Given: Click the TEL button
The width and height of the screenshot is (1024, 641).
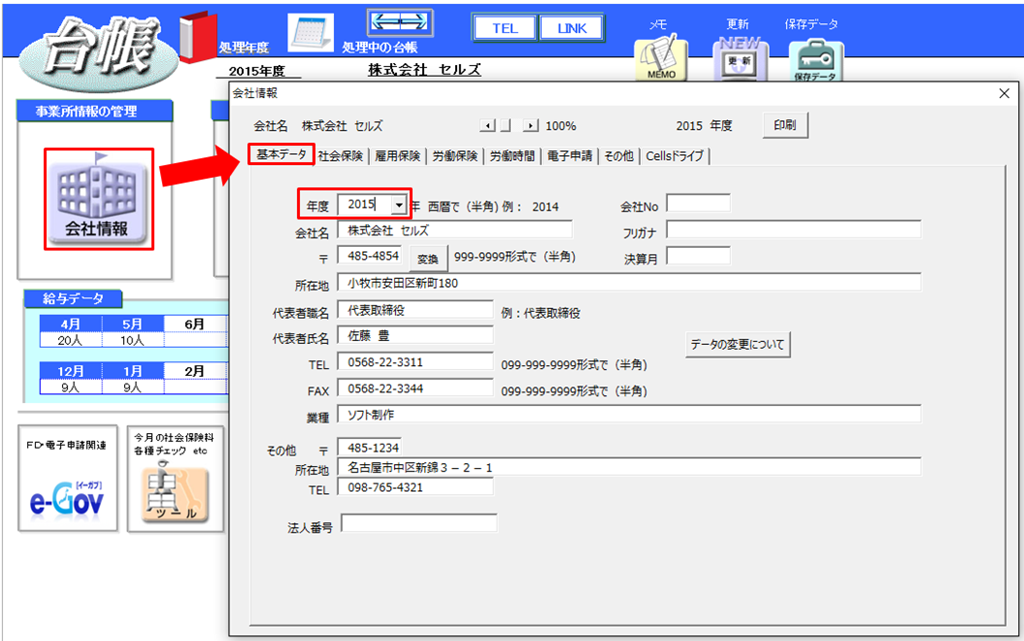Looking at the screenshot, I should coord(505,28).
